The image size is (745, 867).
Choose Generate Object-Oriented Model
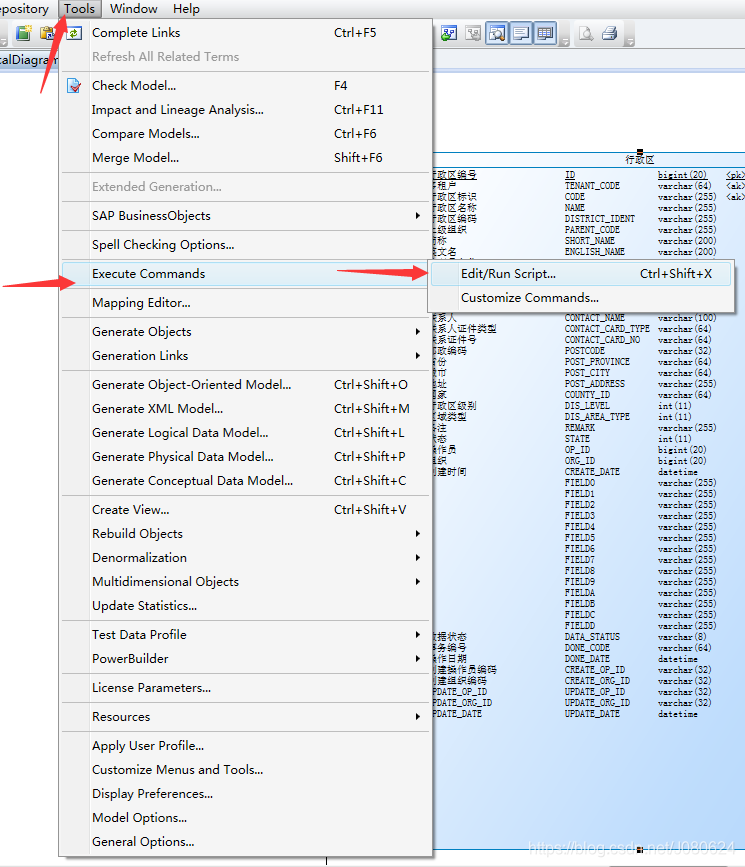[x=246, y=385]
